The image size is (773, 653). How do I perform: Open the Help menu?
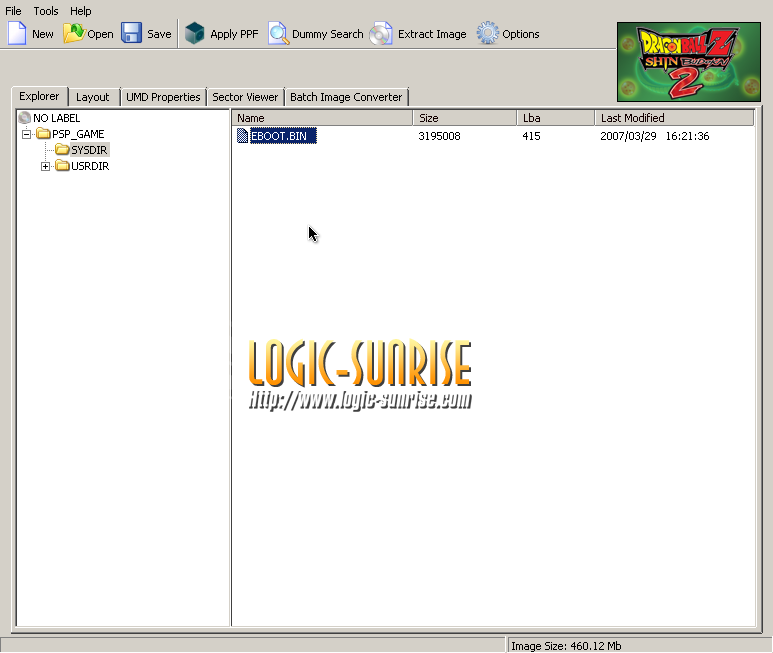point(80,11)
